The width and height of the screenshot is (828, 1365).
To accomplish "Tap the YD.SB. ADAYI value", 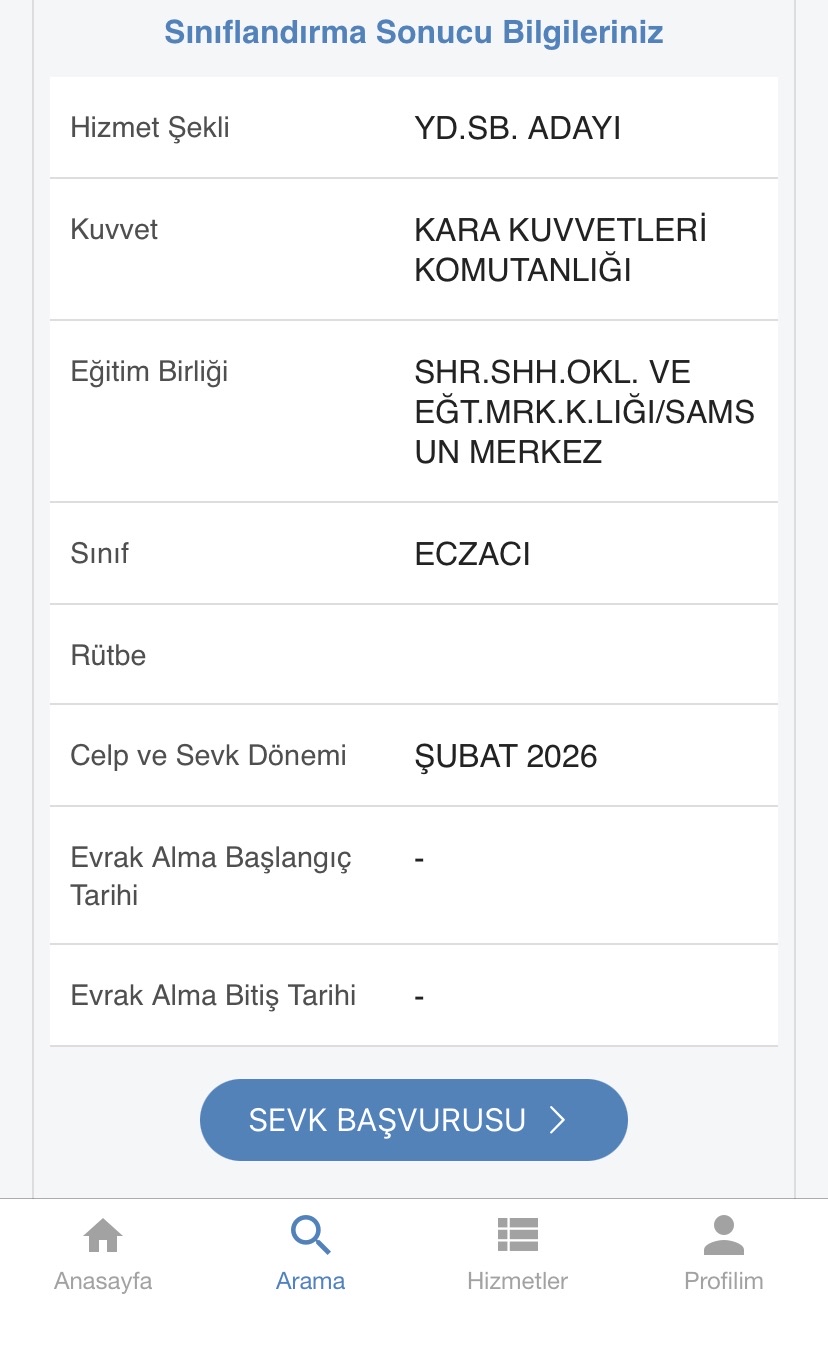I will click(x=518, y=129).
